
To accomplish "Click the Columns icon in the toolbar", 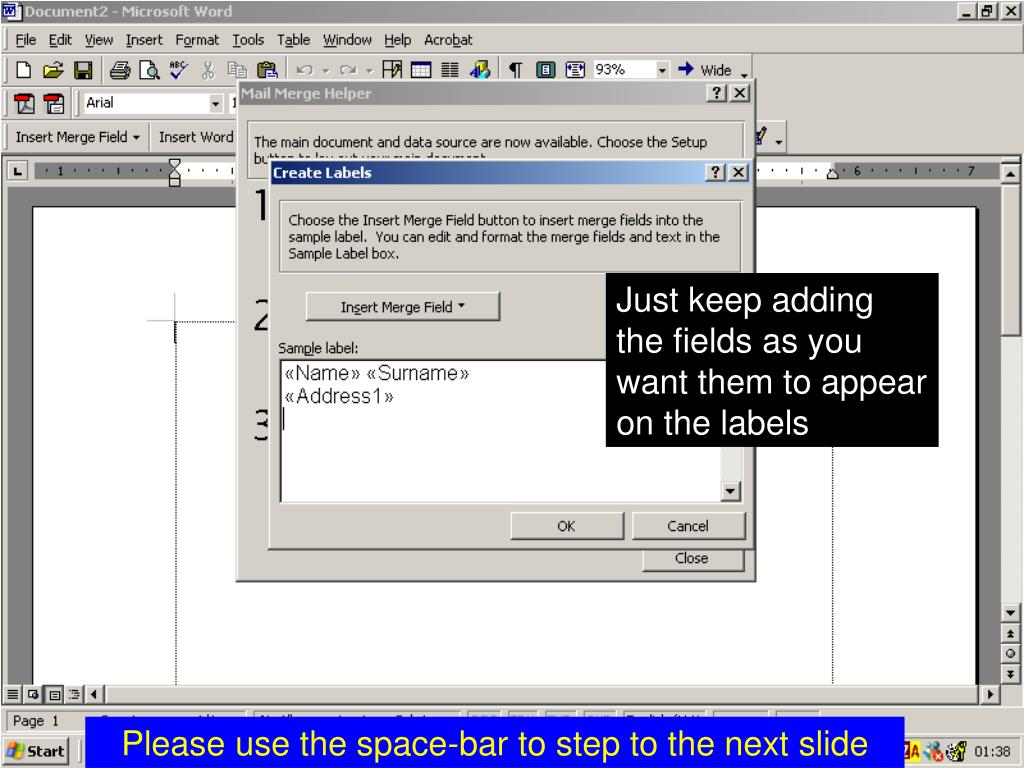I will click(450, 70).
